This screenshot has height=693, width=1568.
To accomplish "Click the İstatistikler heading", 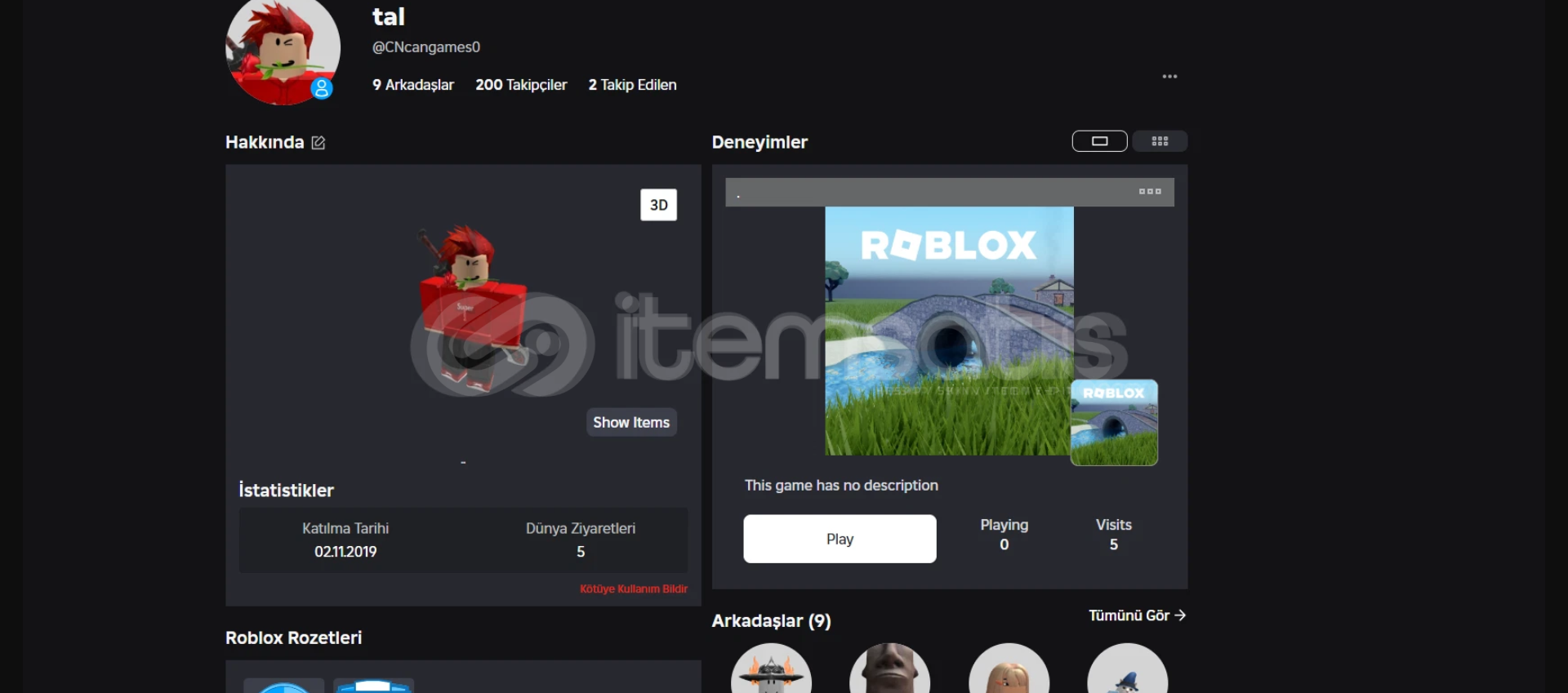I will (286, 490).
